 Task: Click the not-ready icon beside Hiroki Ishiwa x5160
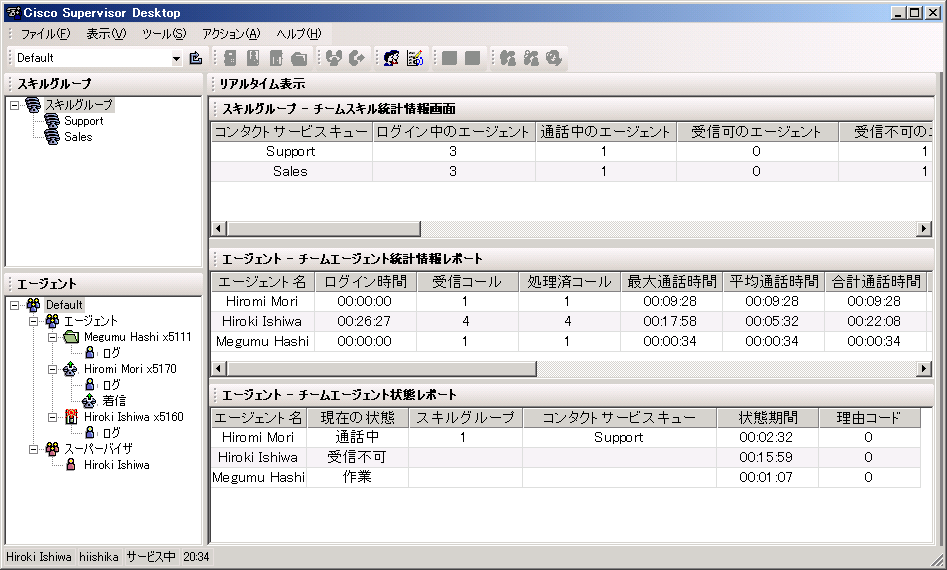[71, 417]
